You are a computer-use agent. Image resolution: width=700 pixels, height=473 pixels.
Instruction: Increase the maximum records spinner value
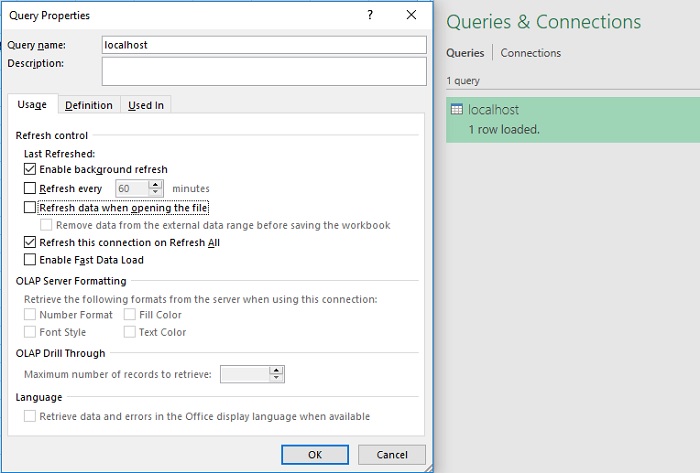tap(277, 369)
